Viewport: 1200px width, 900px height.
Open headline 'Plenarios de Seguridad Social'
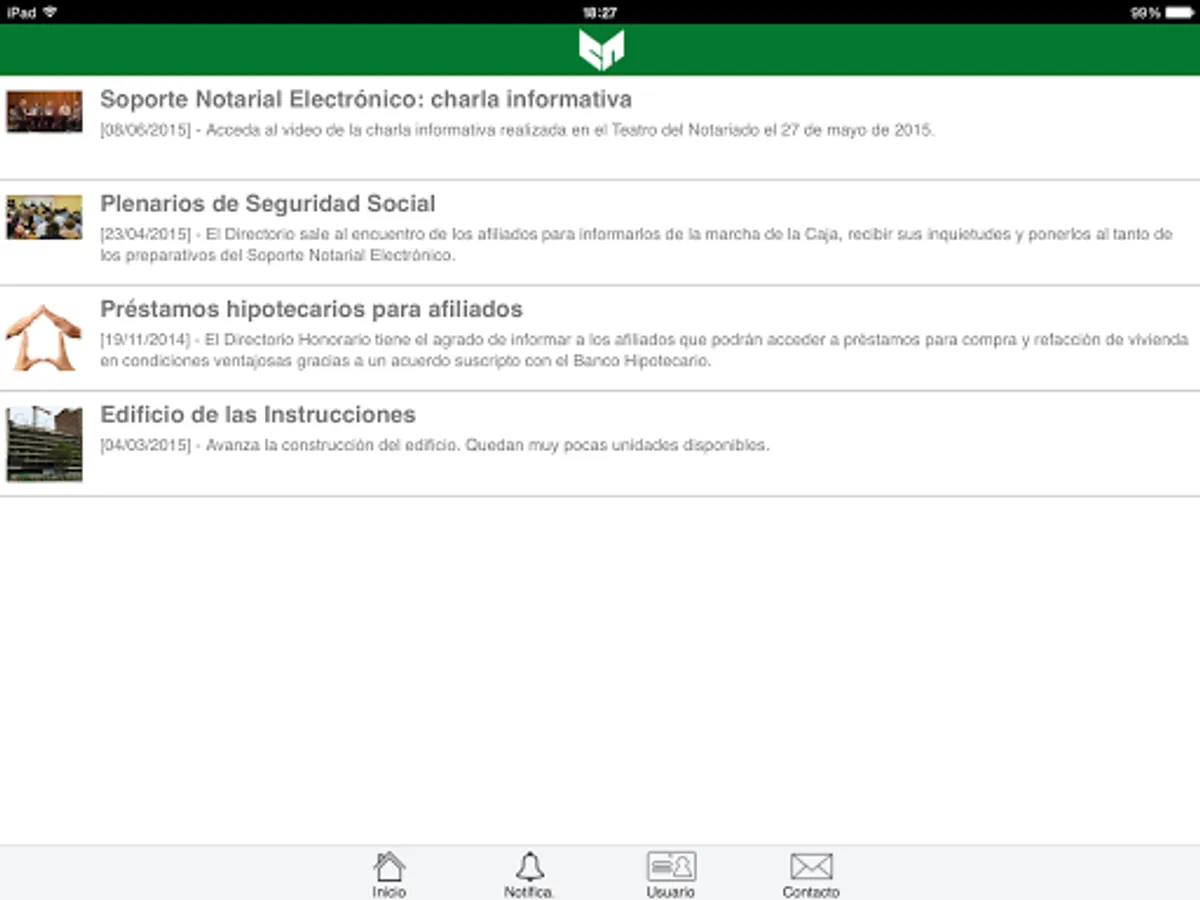[x=268, y=204]
